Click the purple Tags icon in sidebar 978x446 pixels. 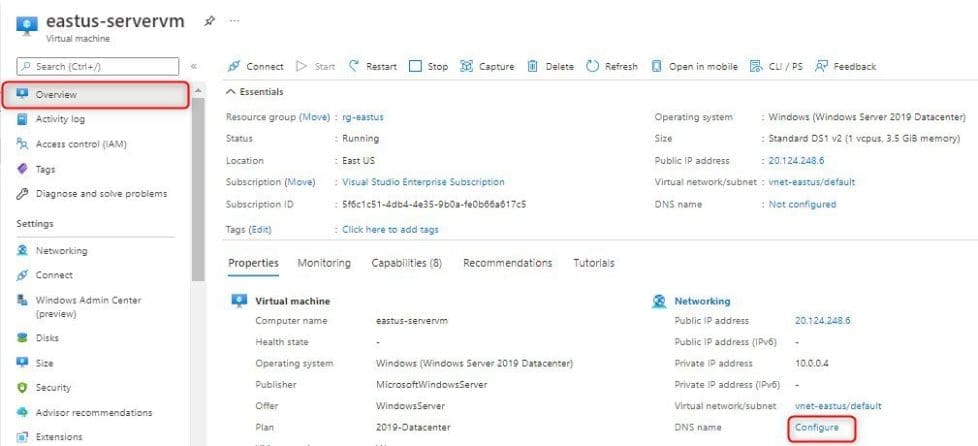22,169
